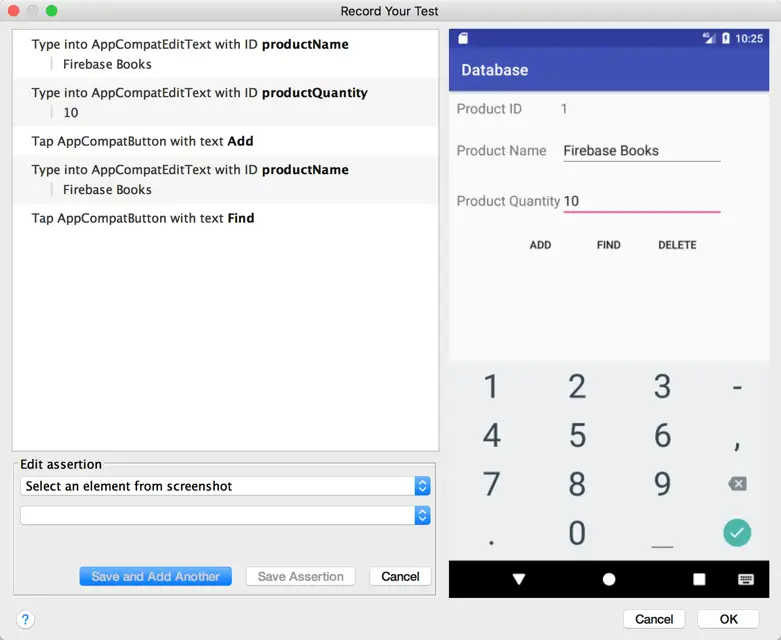The width and height of the screenshot is (781, 640).
Task: Tap the FIND button in the app
Action: pos(608,245)
